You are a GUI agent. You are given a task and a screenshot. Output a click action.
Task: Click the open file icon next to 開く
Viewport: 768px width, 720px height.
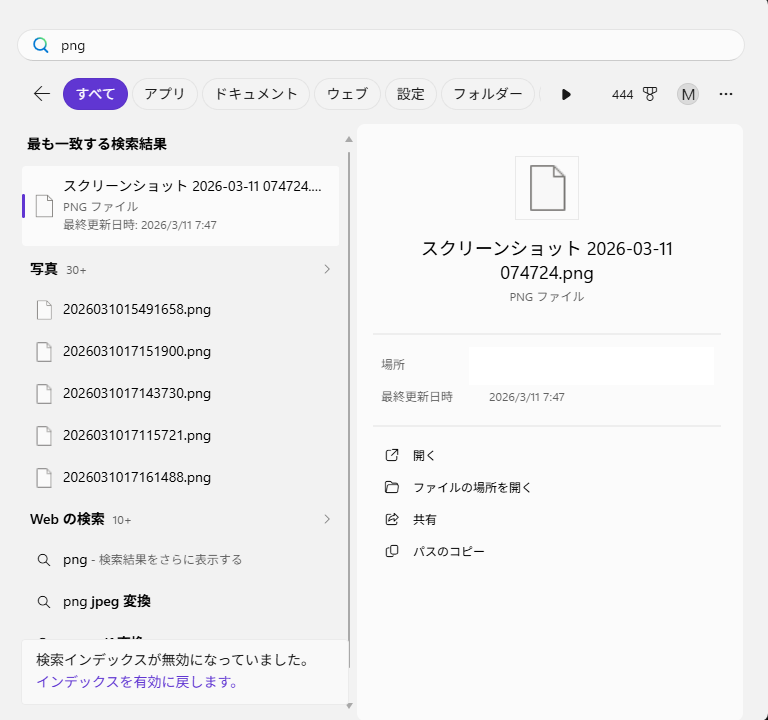[x=392, y=455]
